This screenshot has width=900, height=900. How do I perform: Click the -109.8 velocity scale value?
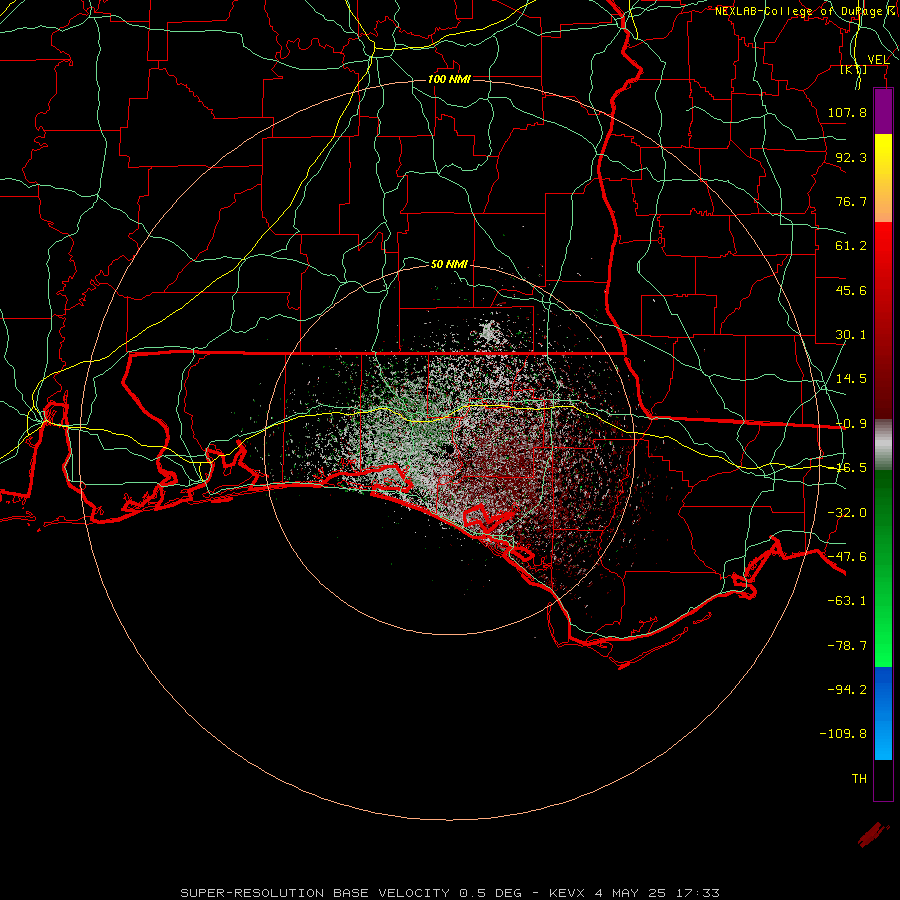click(844, 734)
